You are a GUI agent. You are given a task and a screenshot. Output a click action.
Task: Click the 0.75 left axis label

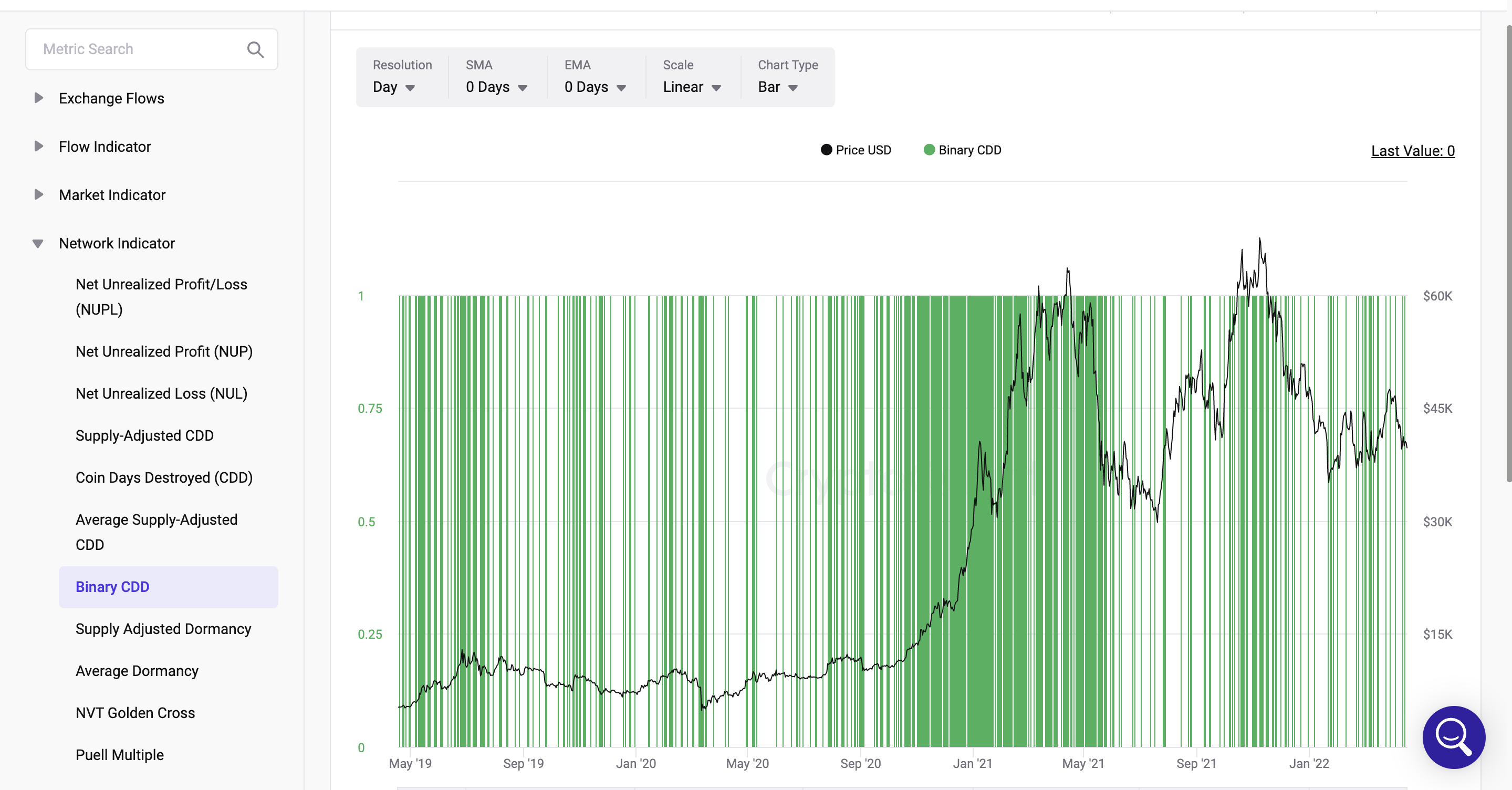click(x=370, y=409)
